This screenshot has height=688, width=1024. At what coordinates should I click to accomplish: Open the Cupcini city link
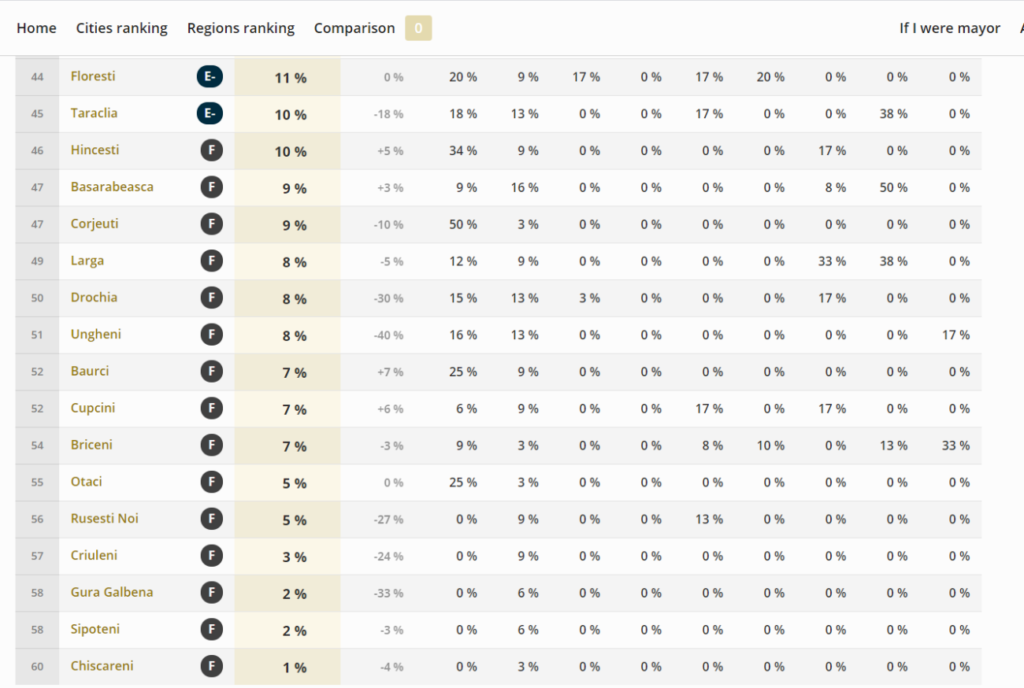coord(93,408)
